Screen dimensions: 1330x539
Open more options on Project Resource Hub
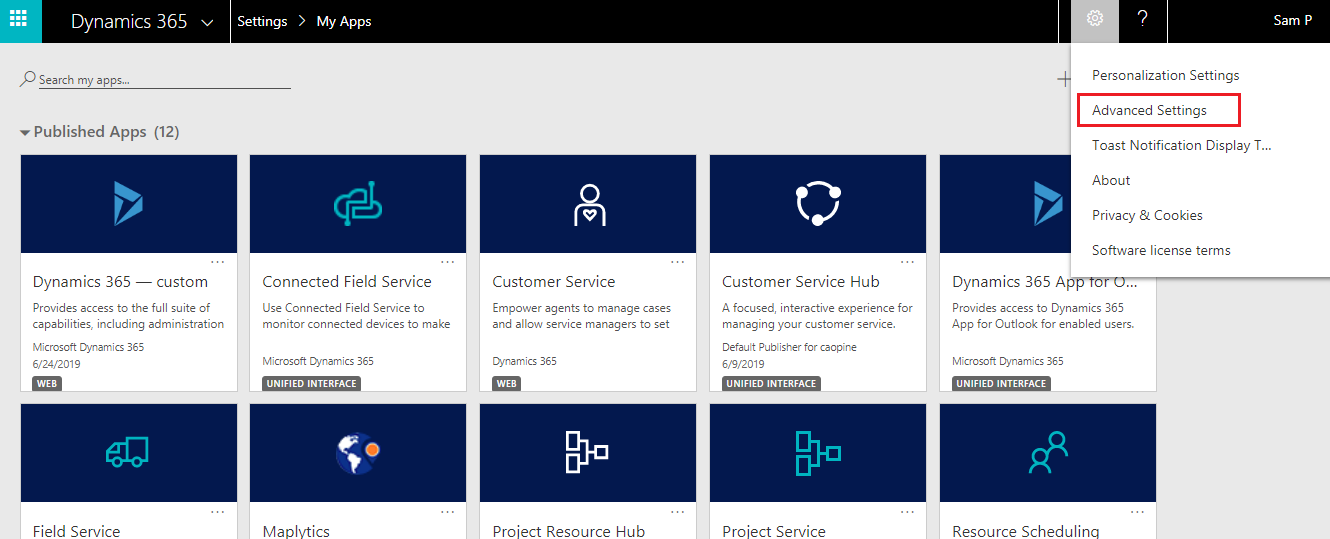point(678,512)
